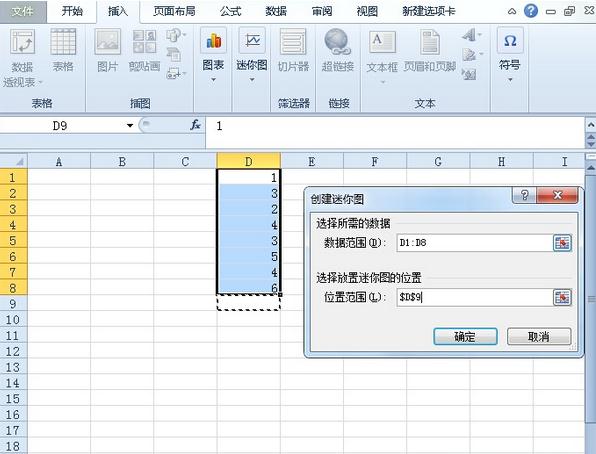
Task: Click the dialog help question button
Action: tap(525, 195)
